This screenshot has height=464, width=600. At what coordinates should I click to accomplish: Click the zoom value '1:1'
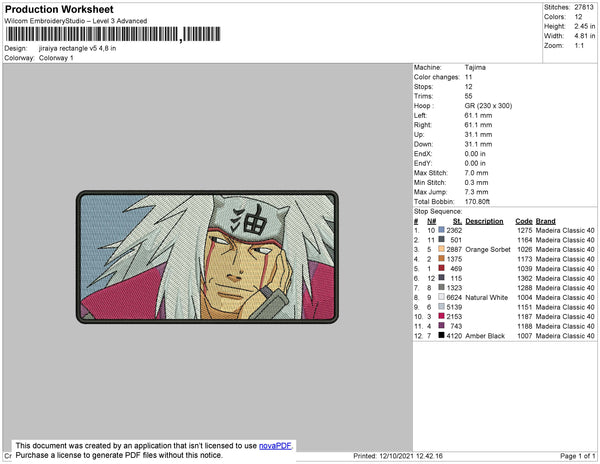pyautogui.click(x=579, y=46)
